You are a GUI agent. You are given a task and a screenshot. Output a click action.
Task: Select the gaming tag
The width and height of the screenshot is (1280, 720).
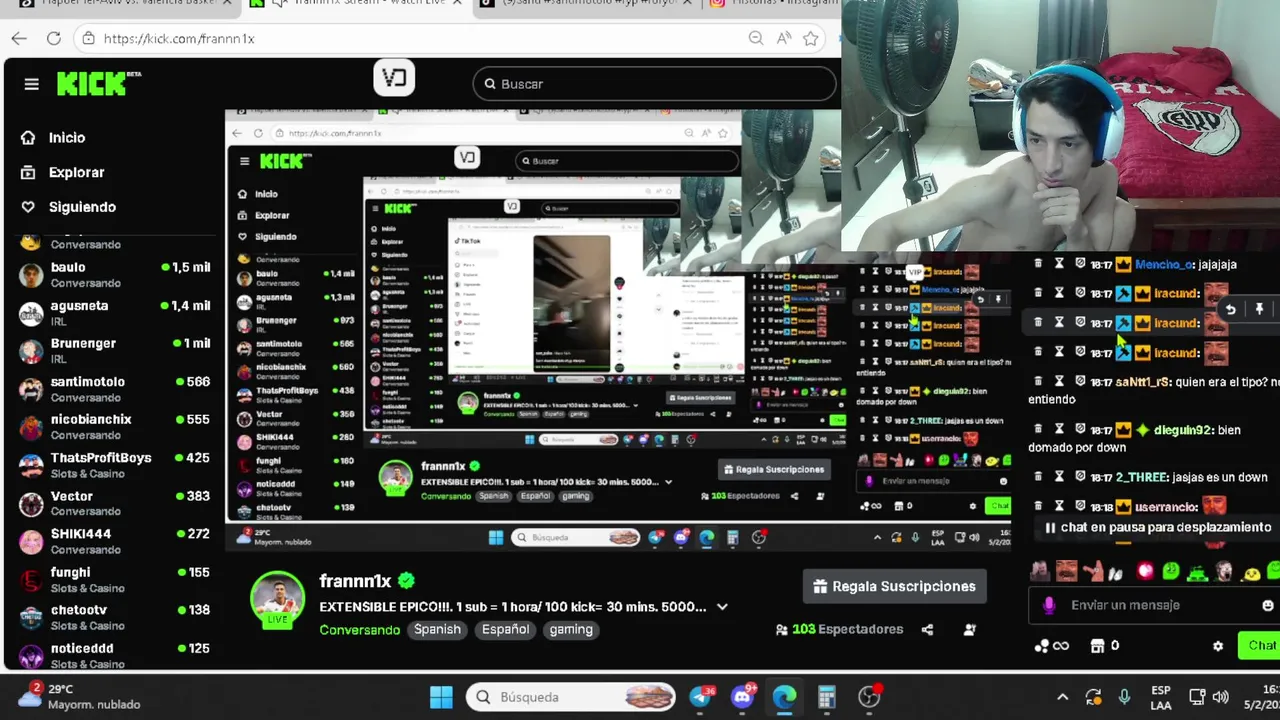(x=571, y=629)
